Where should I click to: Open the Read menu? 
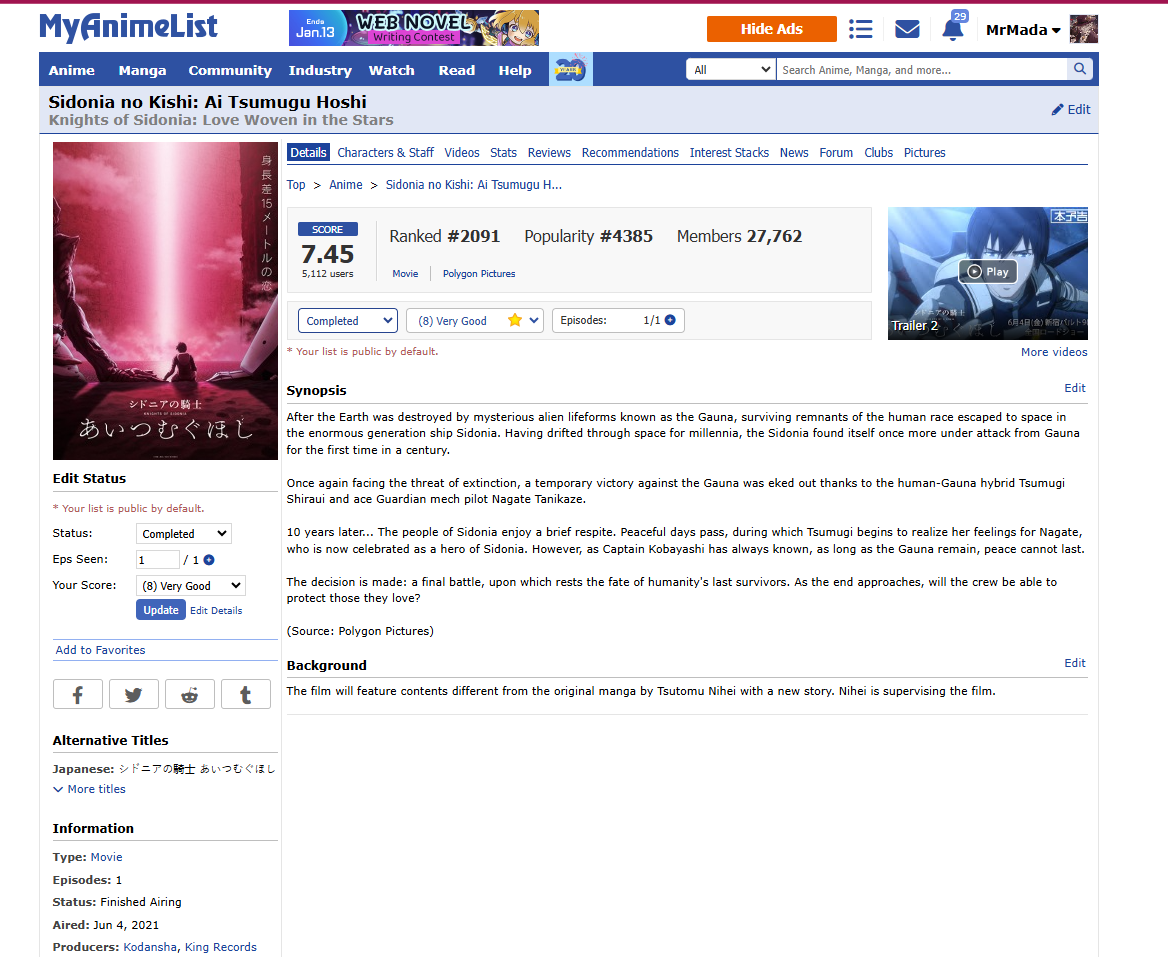457,70
